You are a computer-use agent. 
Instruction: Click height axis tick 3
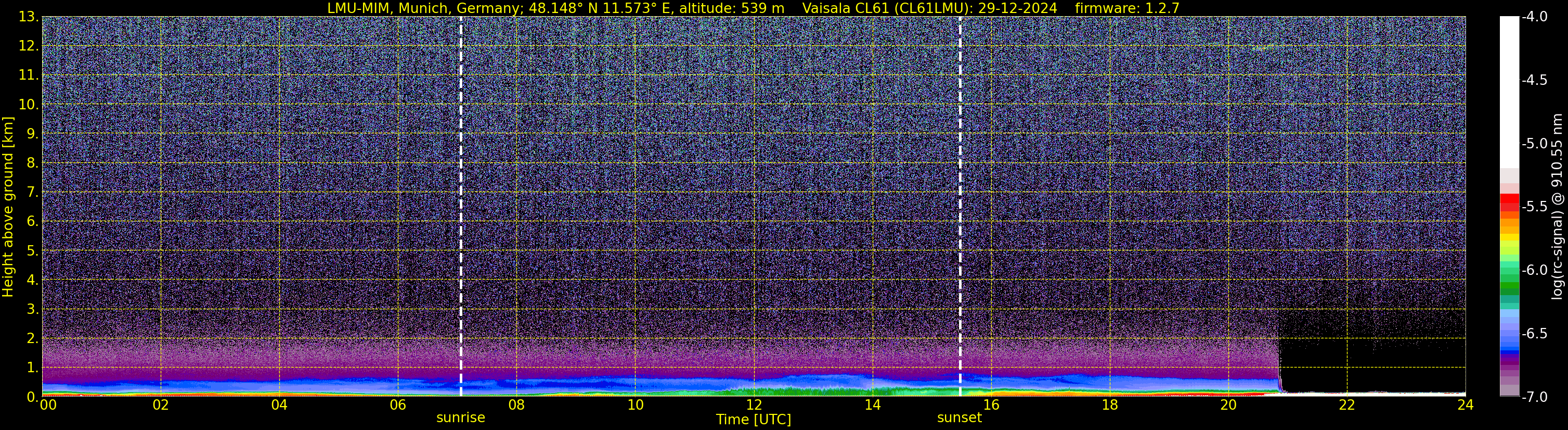[33, 309]
